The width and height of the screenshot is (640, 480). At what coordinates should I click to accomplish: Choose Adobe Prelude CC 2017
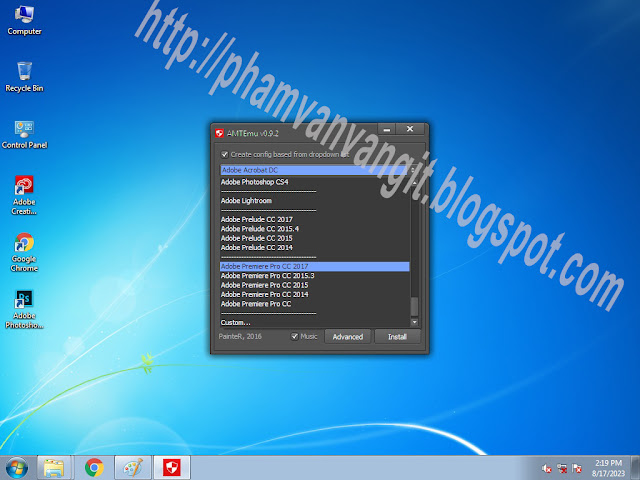click(x=315, y=220)
